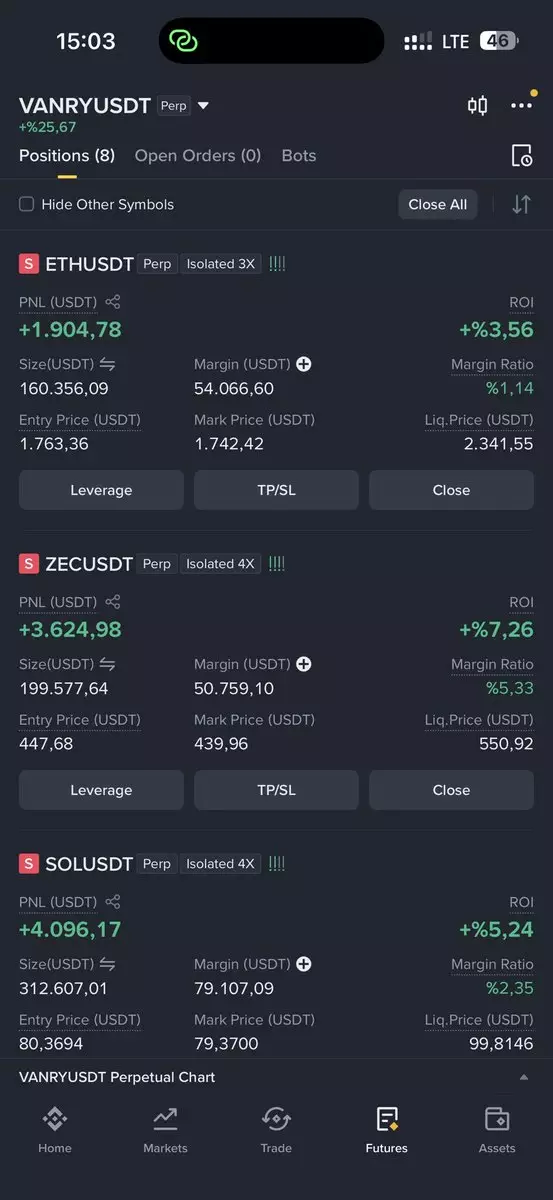Open TP/SL for the ETHUSDT position
This screenshot has width=553, height=1200.
point(276,490)
